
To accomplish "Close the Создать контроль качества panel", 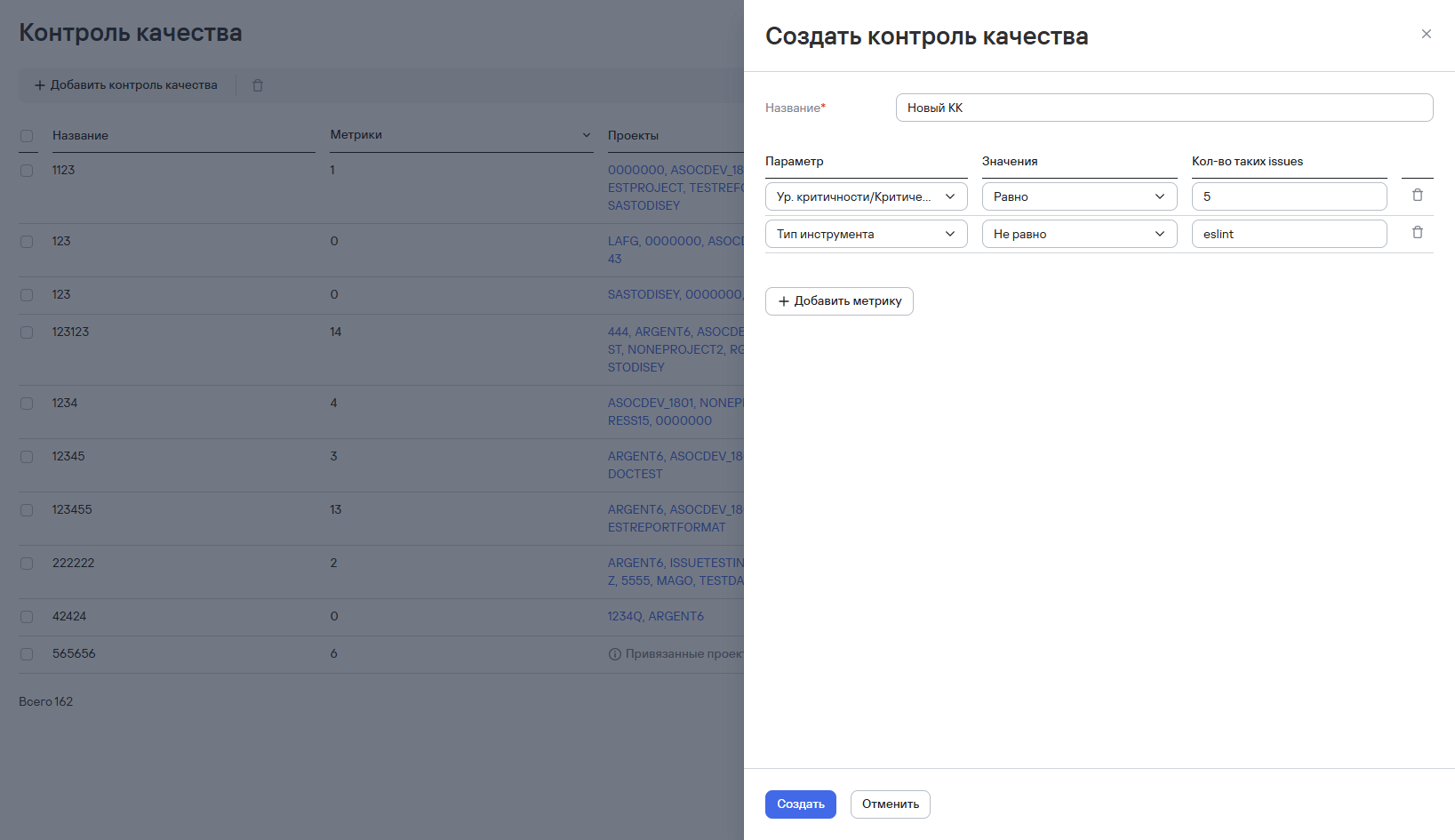I will click(x=1427, y=34).
